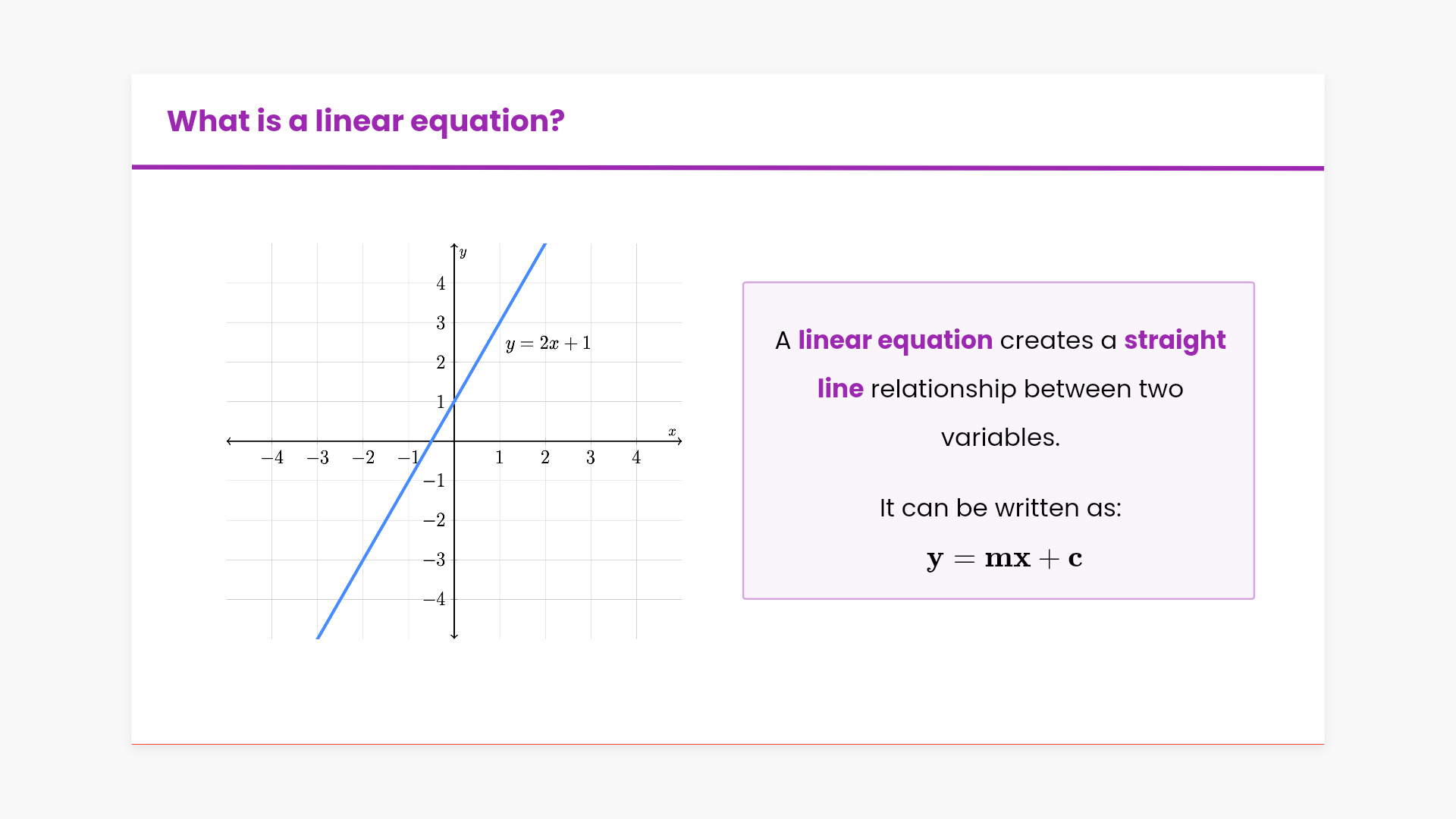Click the purple "linear equation" phrase in the box
The image size is (1456, 819).
point(895,340)
